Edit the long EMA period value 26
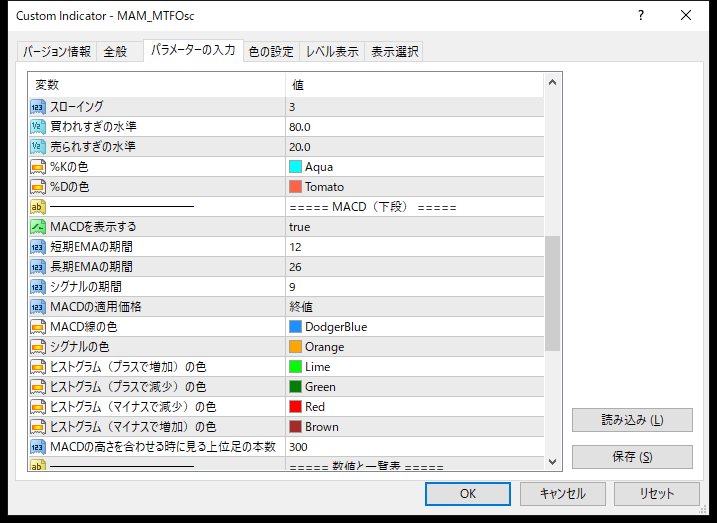This screenshot has height=523, width=717. click(415, 267)
